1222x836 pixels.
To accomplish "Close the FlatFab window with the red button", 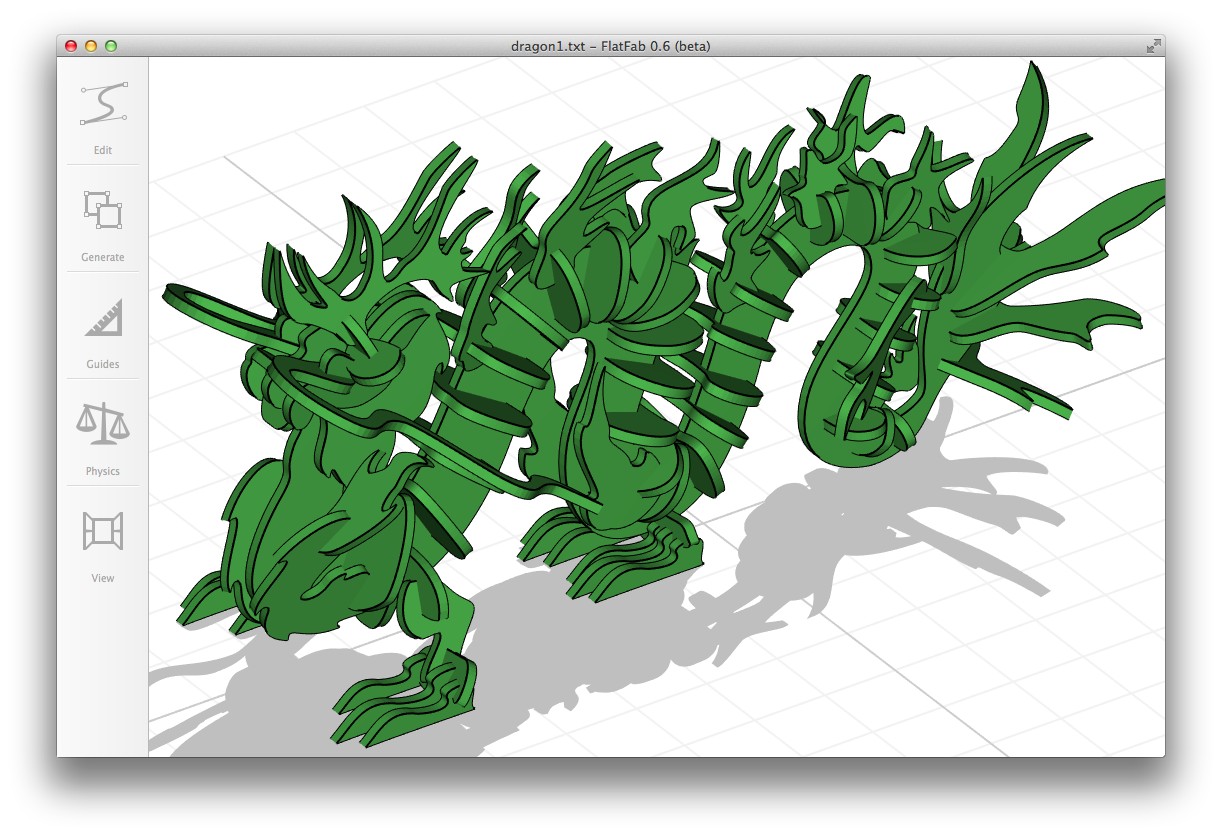I will (x=71, y=46).
